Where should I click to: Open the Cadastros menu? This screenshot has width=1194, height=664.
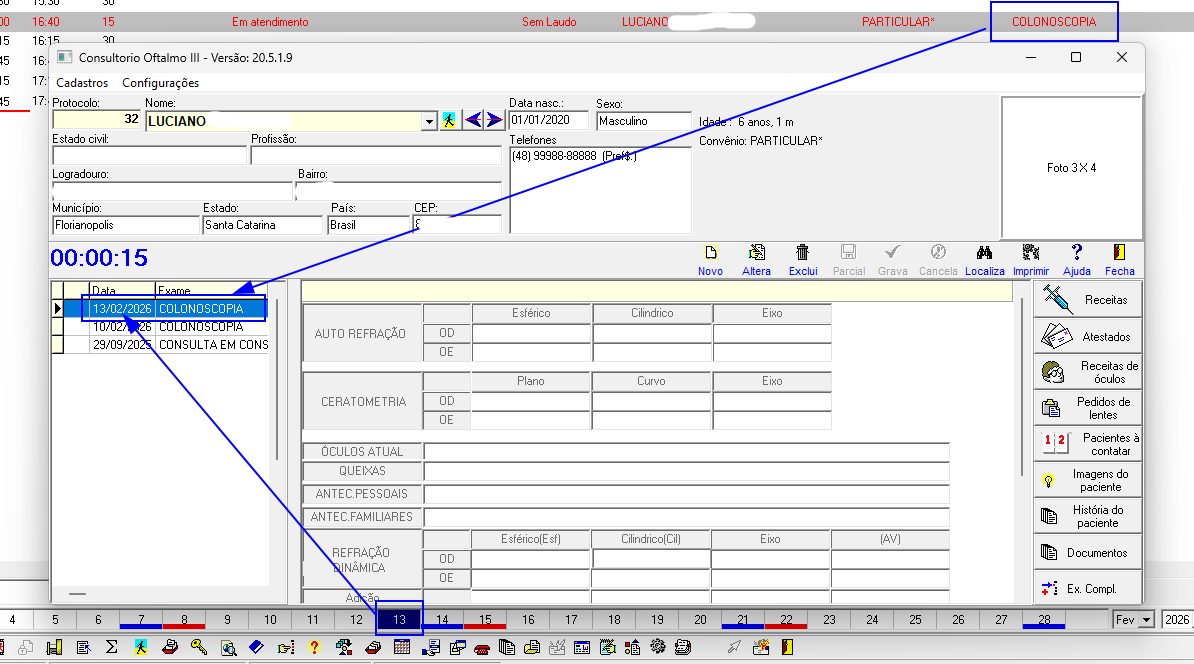point(82,83)
